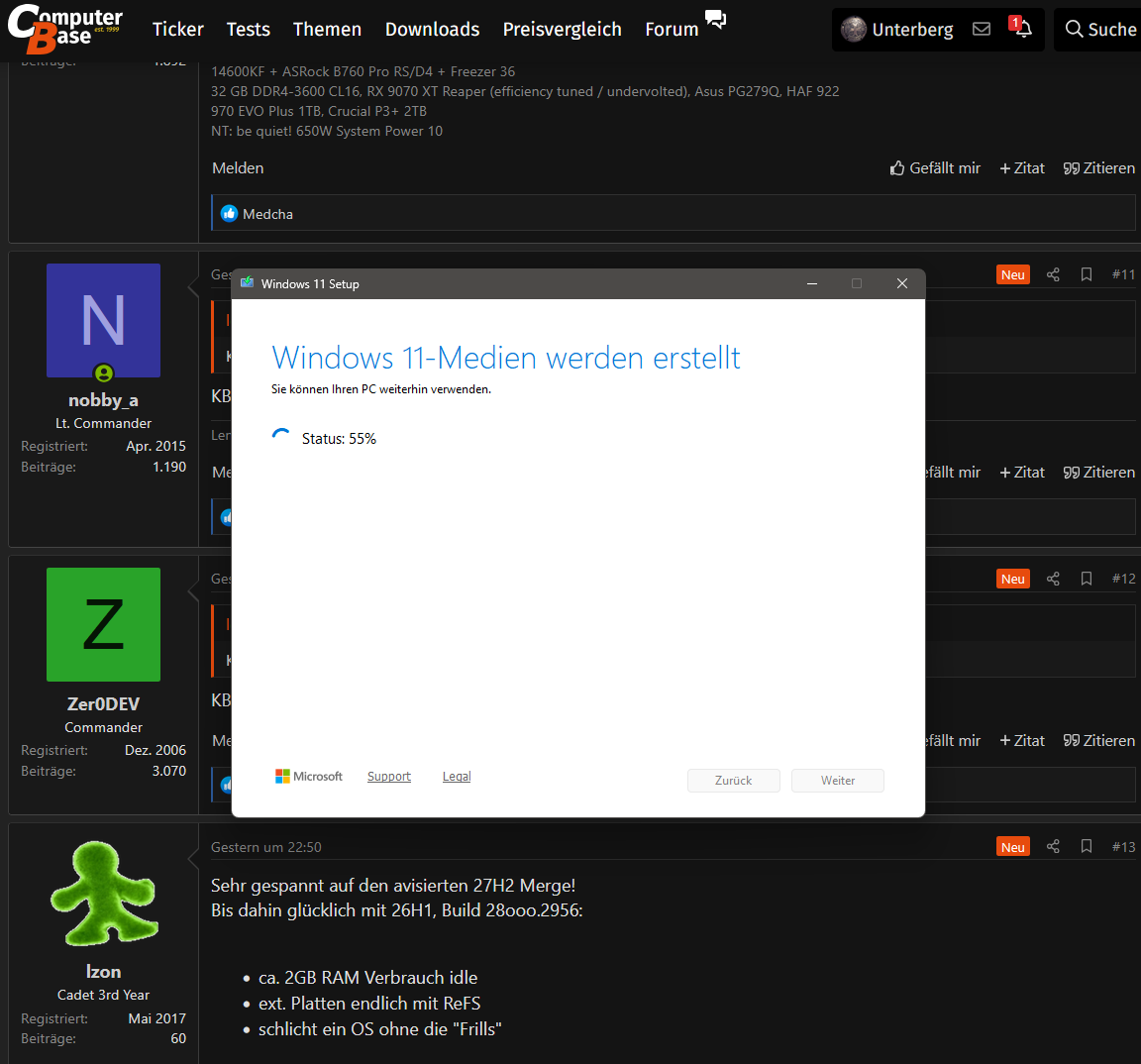The height and width of the screenshot is (1064, 1141).
Task: Share post #13 via share icon
Action: (x=1053, y=846)
